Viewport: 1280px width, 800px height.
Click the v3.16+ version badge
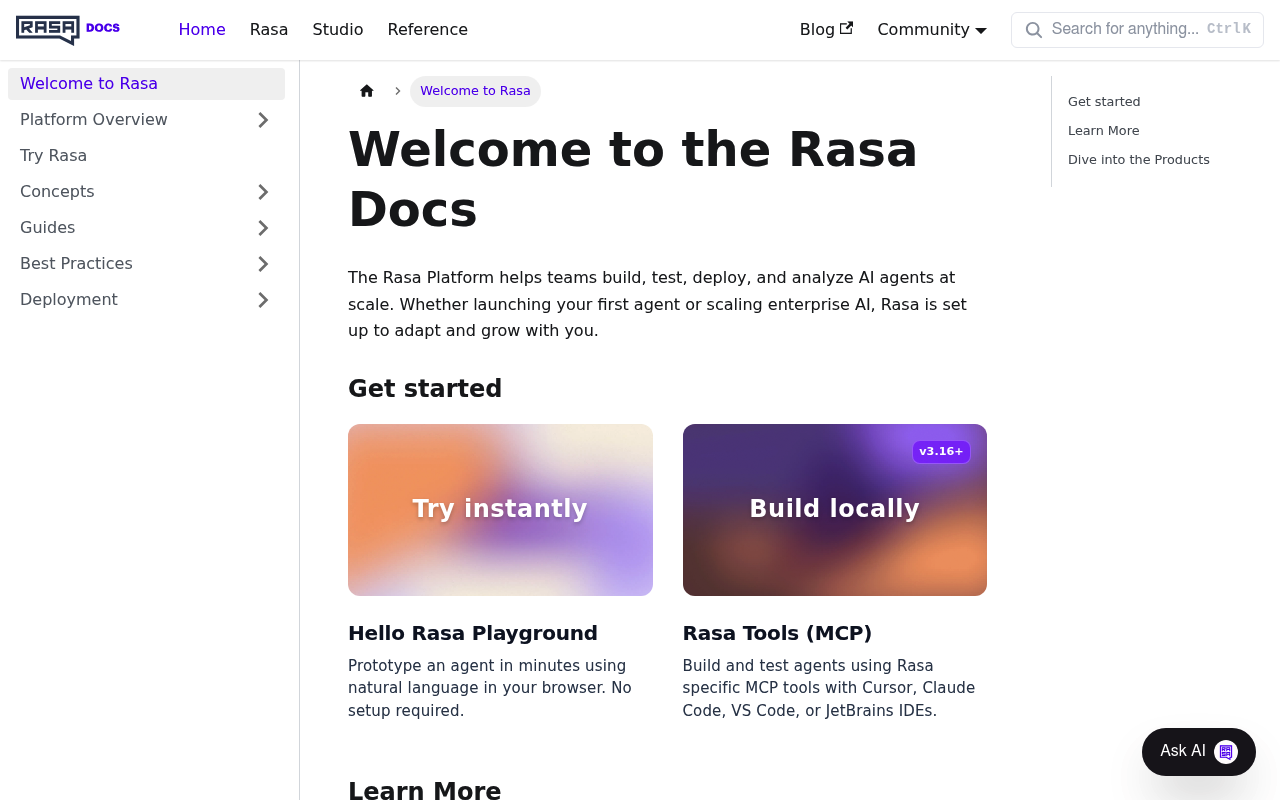(x=941, y=452)
